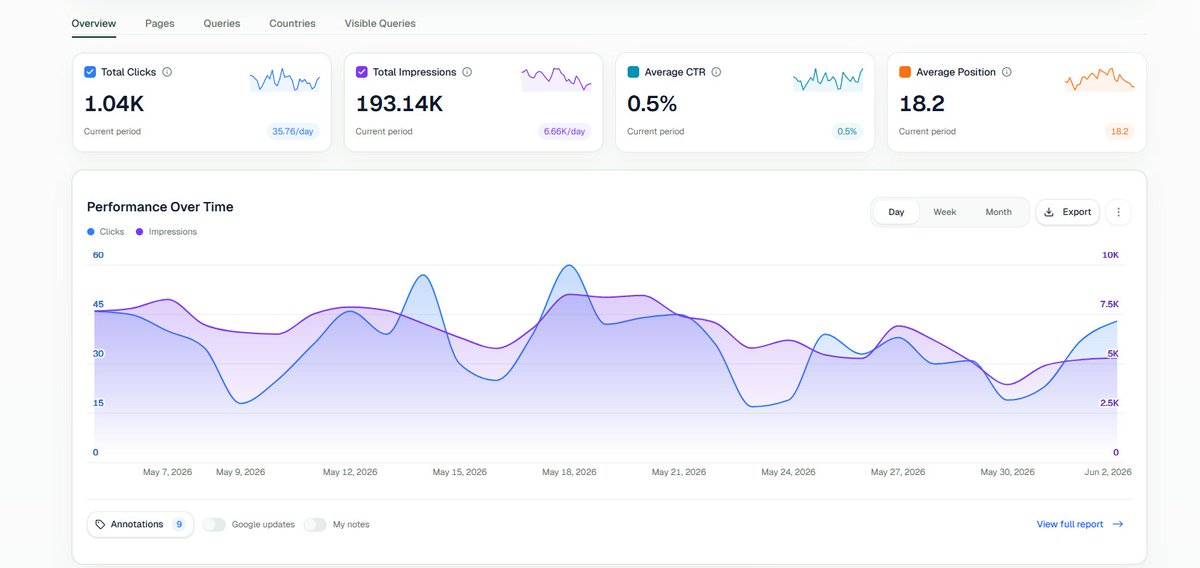Click the info icon beside Average CTR
The image size is (1200, 568).
click(716, 72)
